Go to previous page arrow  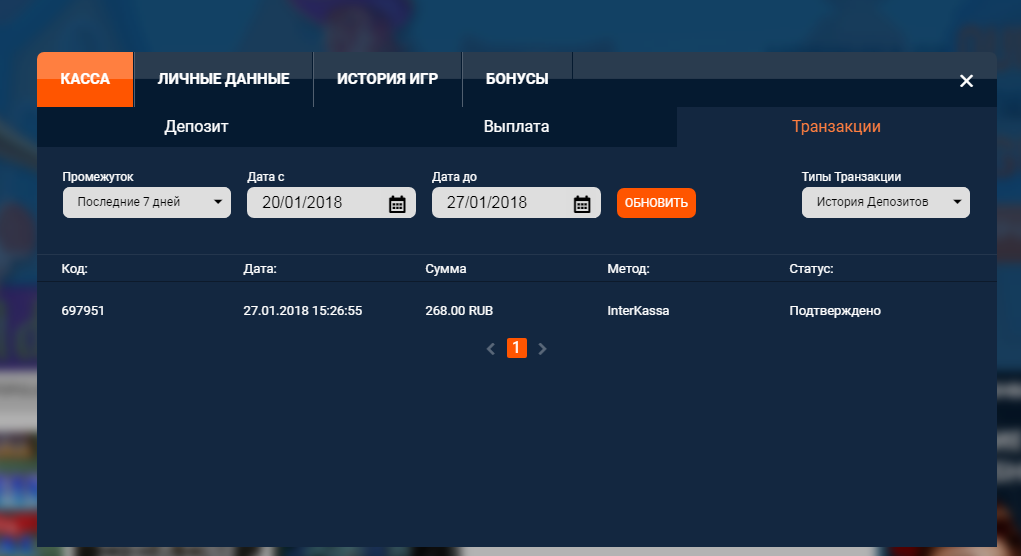coord(491,349)
